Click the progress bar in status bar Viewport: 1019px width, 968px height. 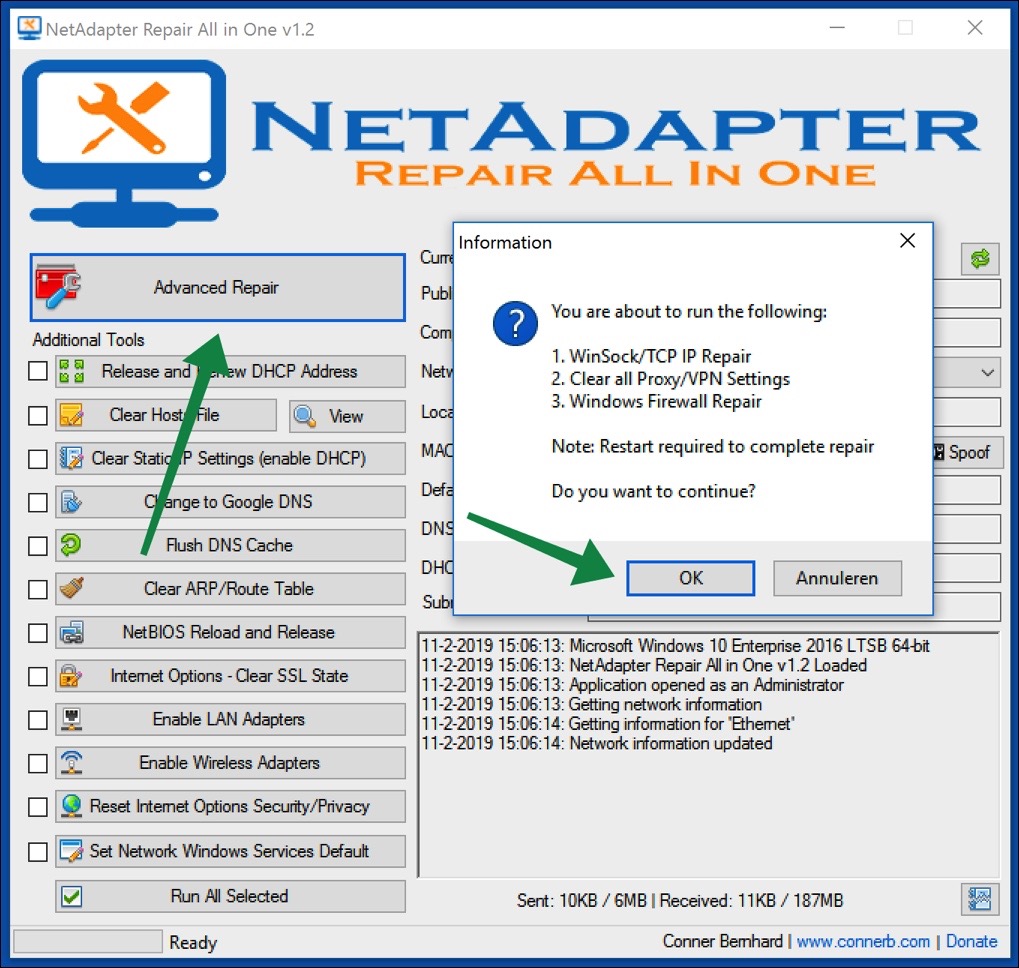tap(88, 941)
